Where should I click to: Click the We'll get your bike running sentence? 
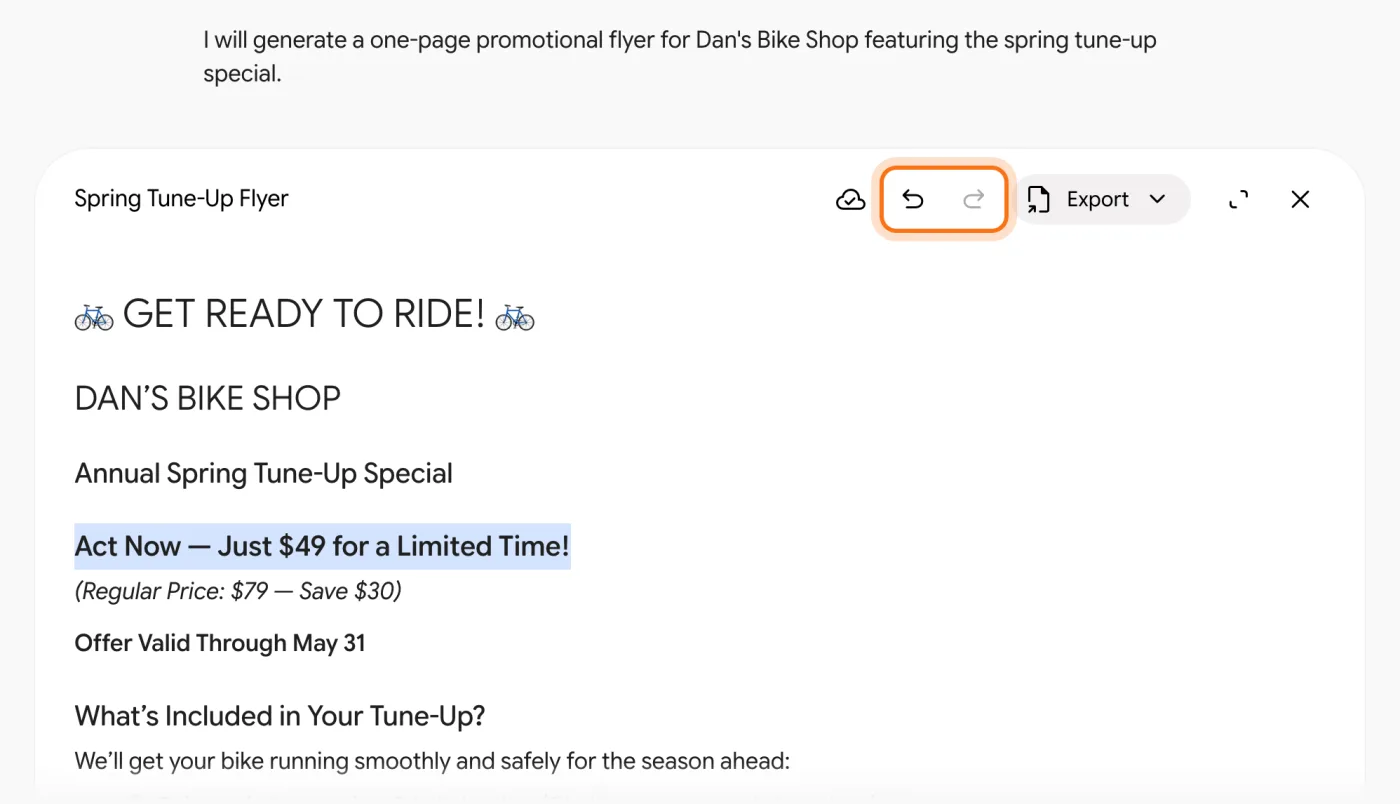432,762
